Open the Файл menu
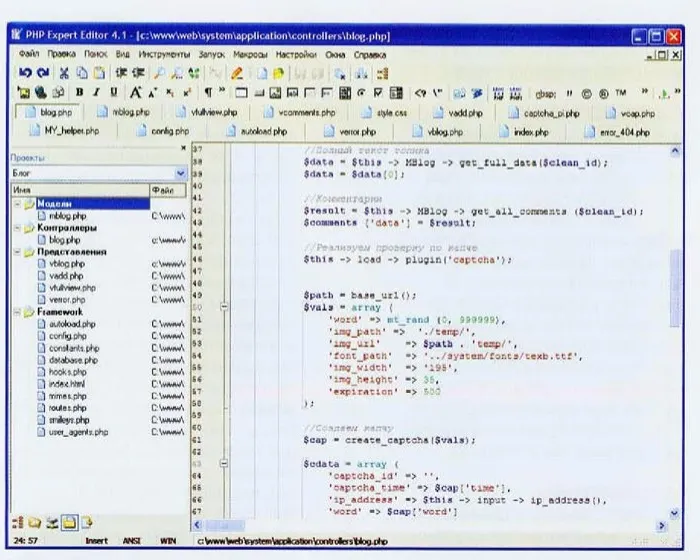Viewport: 700px width, 560px height. pos(29,54)
